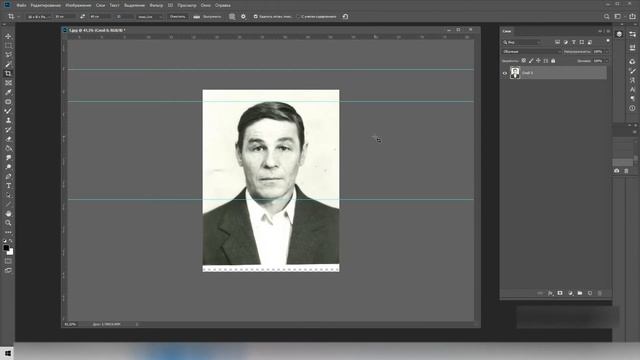Select the Move tool
Screen dimensions: 640x360
8,36
